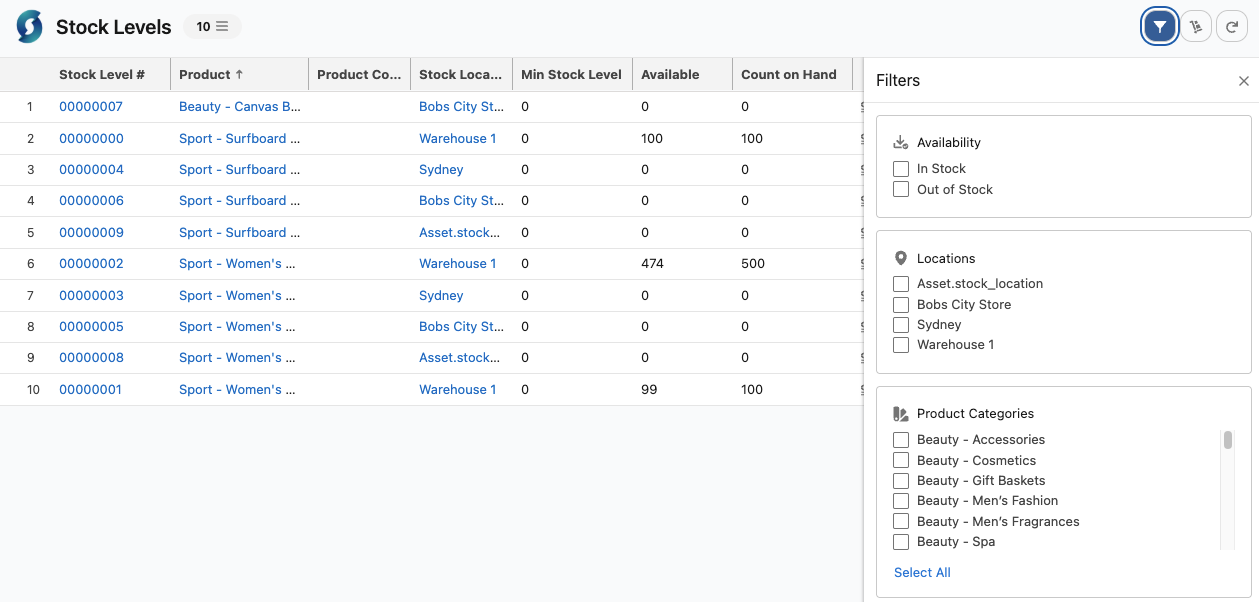
Task: Click Select All under Product Categories
Action: click(922, 573)
